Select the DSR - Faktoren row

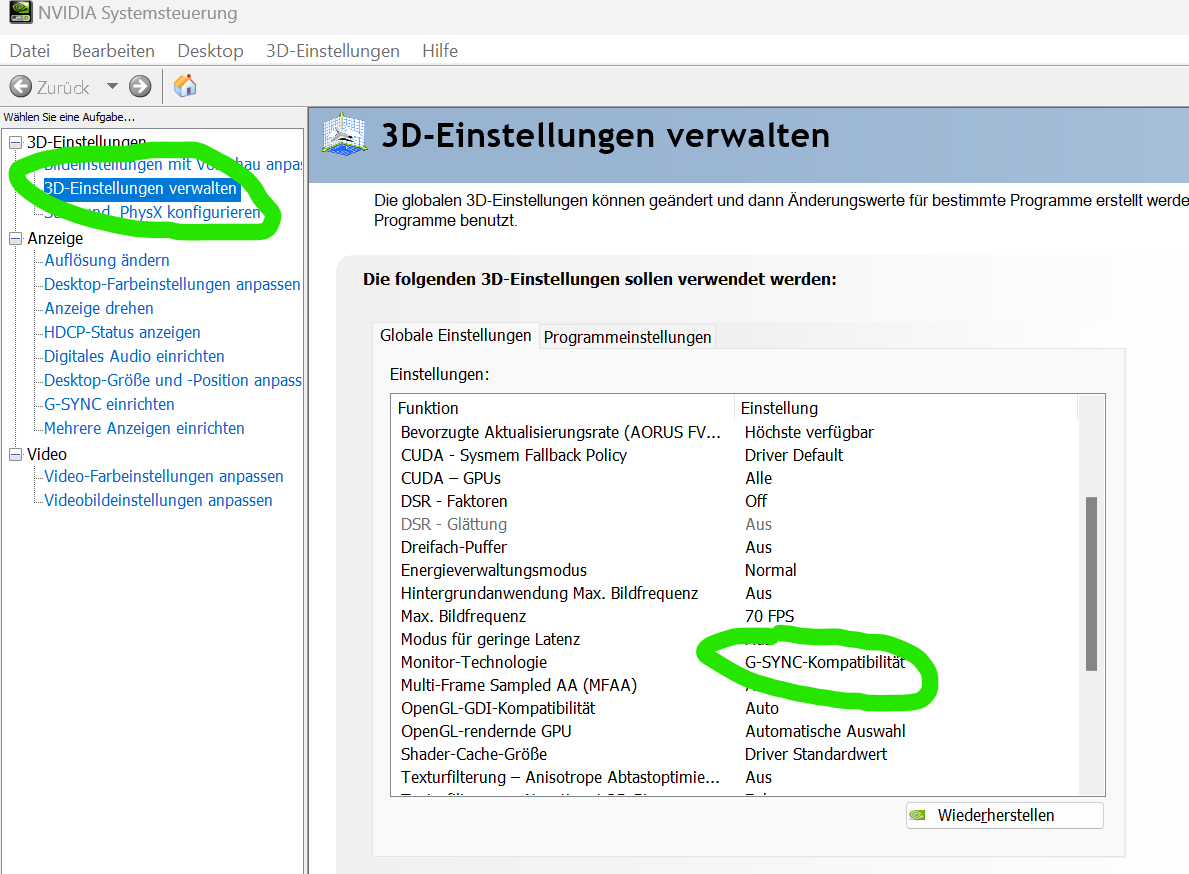point(734,501)
